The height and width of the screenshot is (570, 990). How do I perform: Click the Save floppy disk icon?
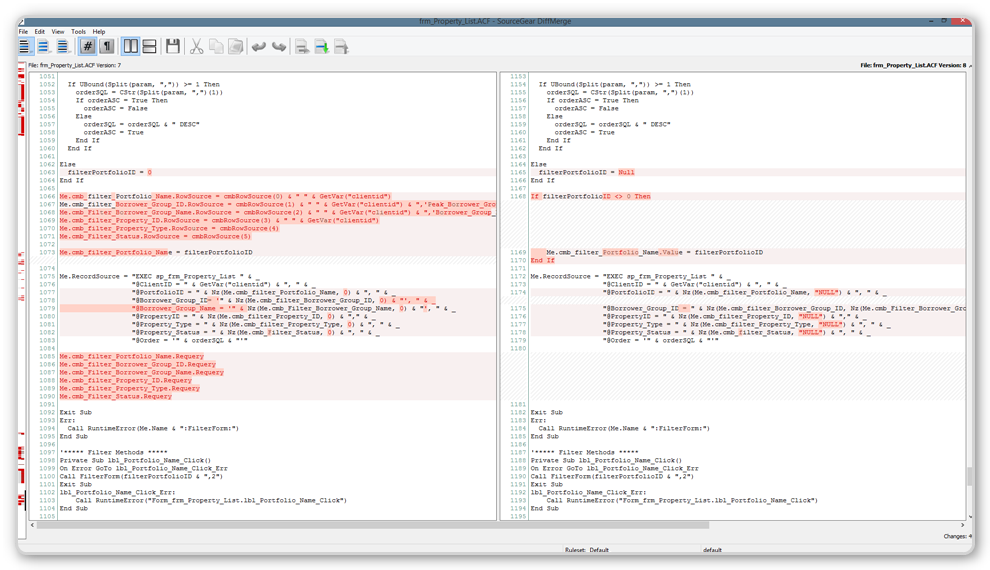(x=173, y=46)
